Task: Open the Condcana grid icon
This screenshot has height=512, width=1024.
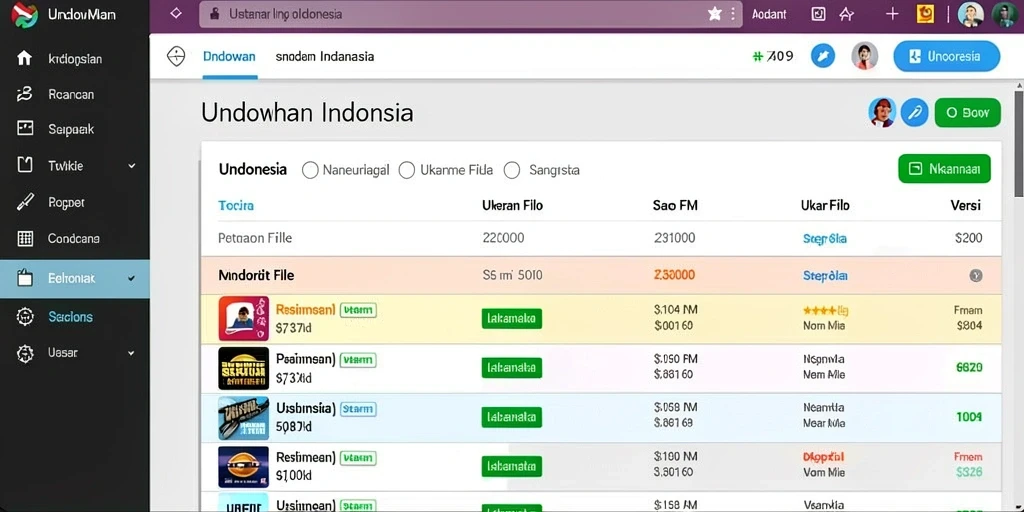Action: 24,238
